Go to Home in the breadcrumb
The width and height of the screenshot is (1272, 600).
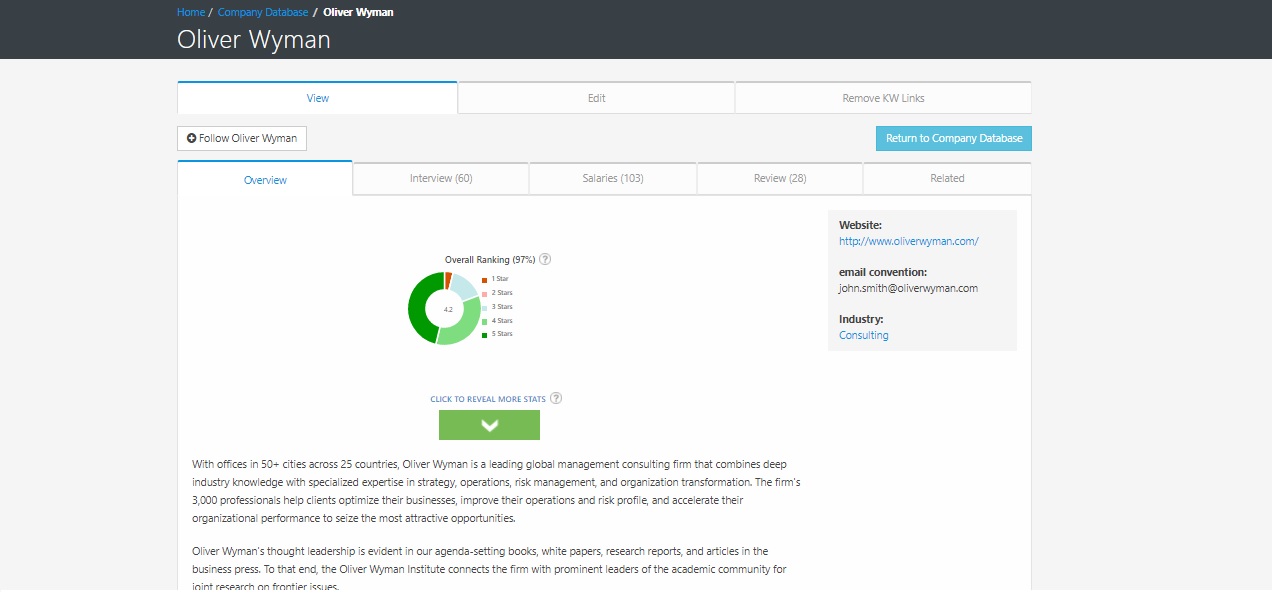[190, 12]
